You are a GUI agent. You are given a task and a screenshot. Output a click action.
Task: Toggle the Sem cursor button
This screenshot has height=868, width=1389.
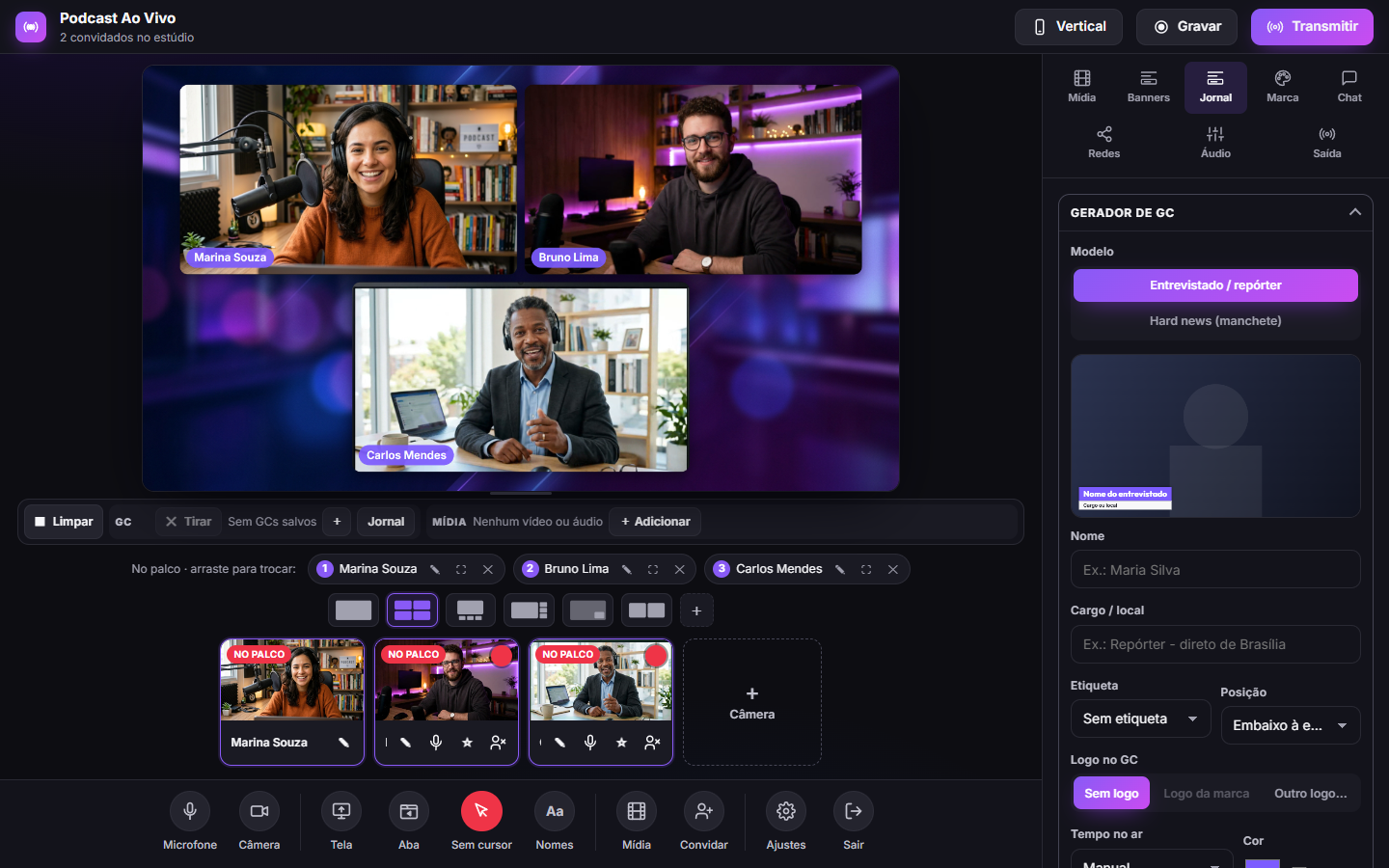pos(481,811)
